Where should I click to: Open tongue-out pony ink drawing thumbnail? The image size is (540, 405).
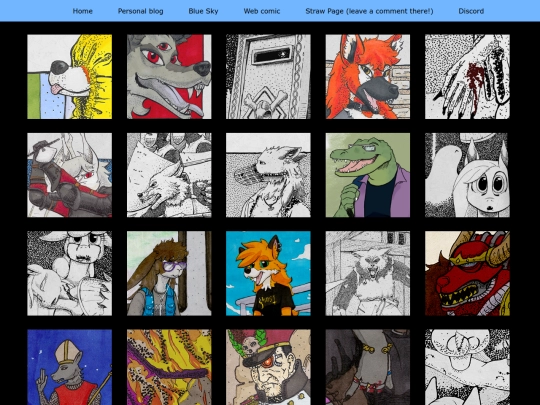tap(467, 367)
